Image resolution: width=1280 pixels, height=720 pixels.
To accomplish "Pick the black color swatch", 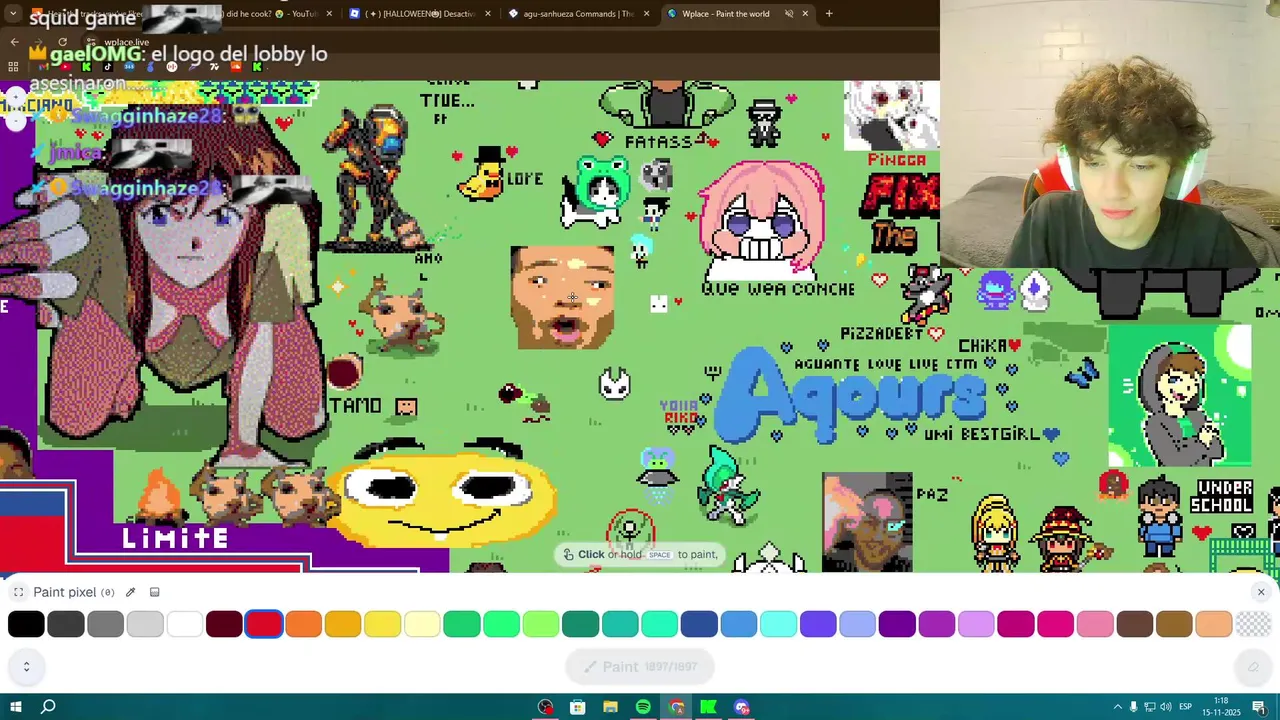I will pos(26,624).
